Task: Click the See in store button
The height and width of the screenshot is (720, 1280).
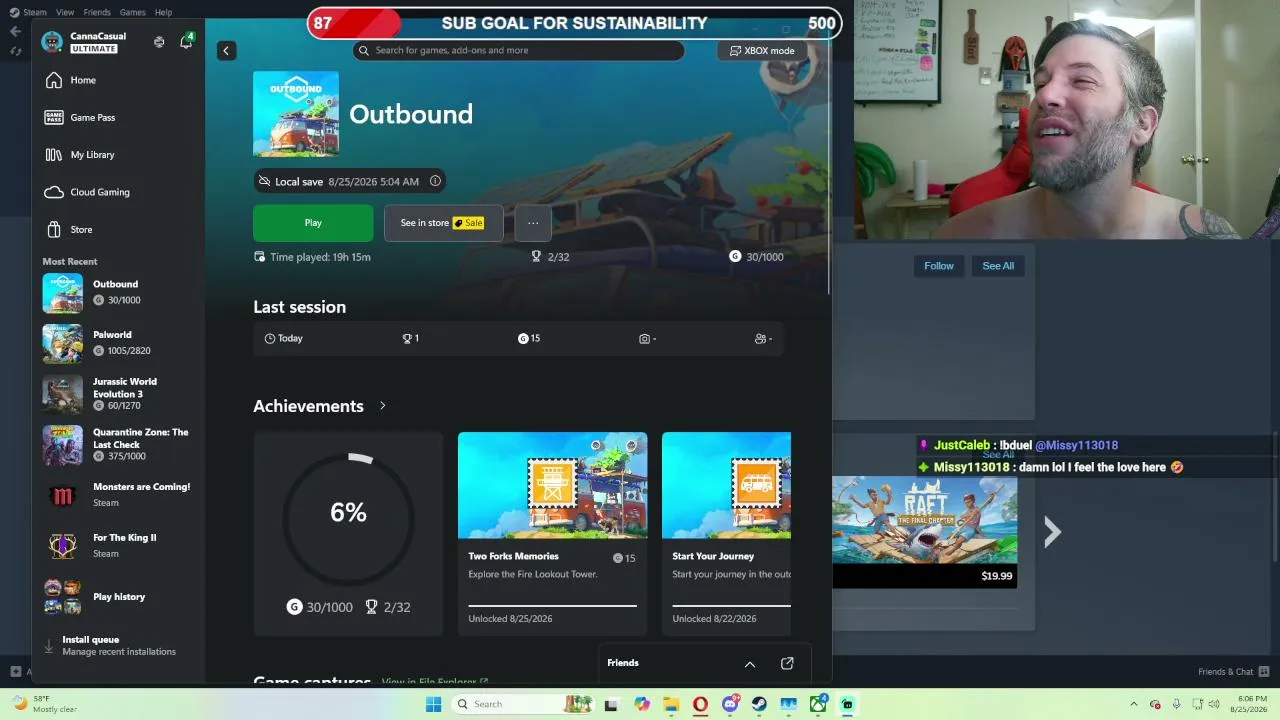Action: [x=443, y=223]
